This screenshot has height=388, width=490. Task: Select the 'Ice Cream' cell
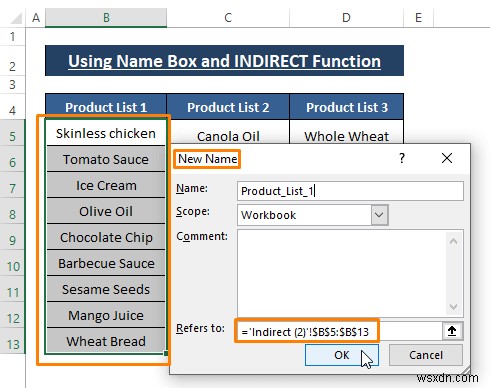click(x=106, y=185)
